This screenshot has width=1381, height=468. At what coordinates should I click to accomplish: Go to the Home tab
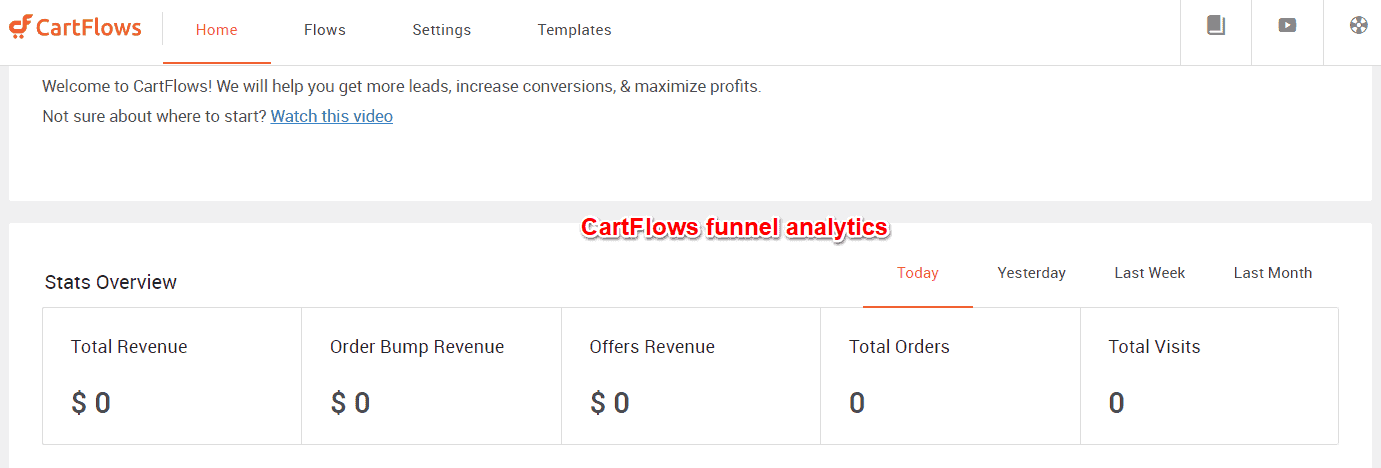(x=217, y=30)
